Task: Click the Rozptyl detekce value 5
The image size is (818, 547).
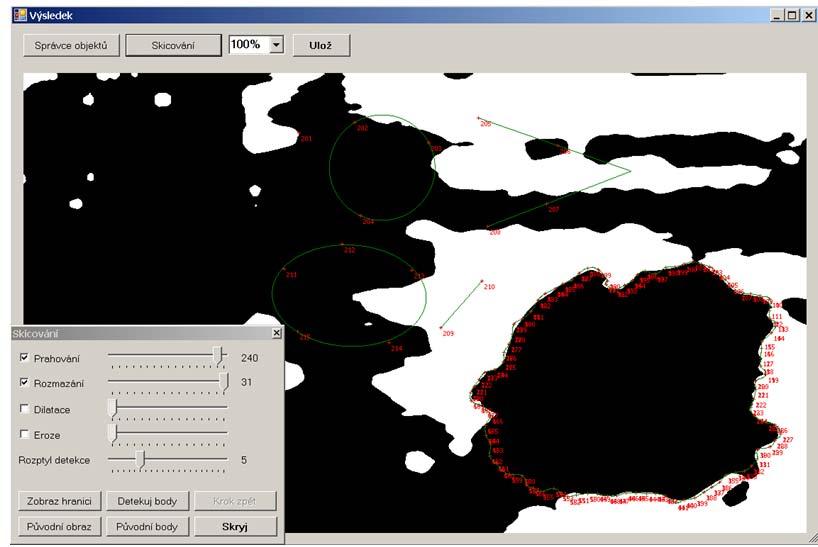Action: click(x=244, y=460)
